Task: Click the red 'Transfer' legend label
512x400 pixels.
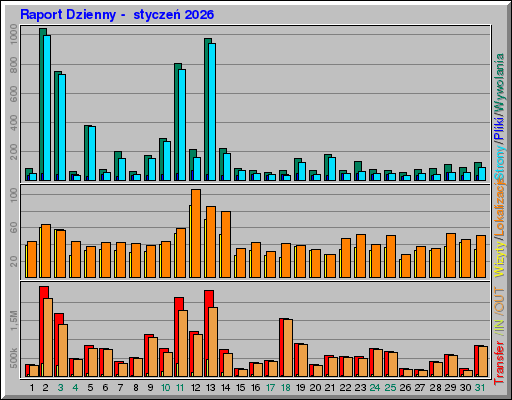Action: (x=499, y=362)
